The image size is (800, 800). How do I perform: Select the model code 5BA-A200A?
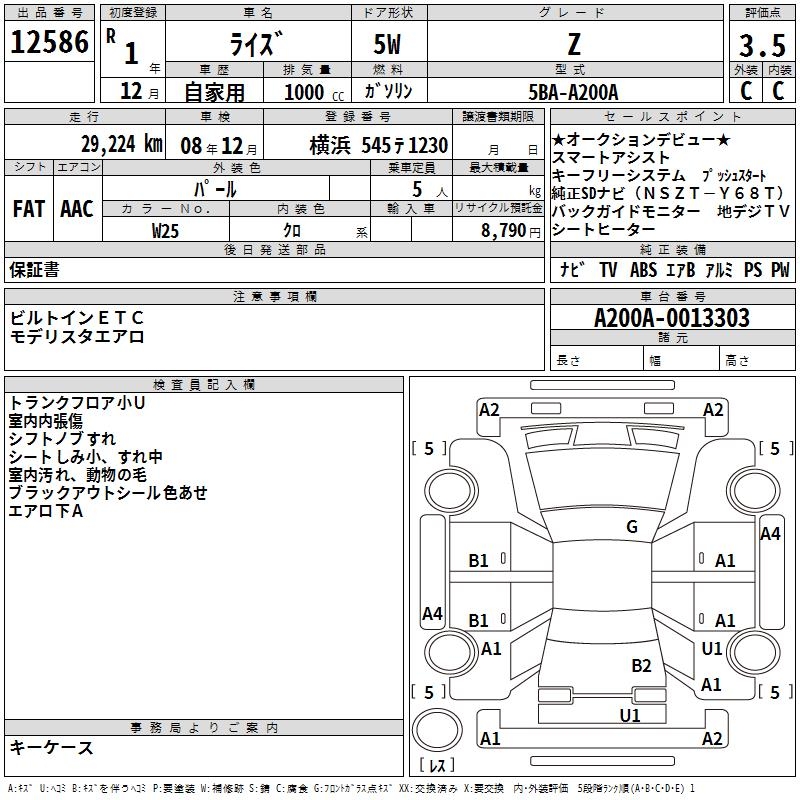[x=573, y=92]
